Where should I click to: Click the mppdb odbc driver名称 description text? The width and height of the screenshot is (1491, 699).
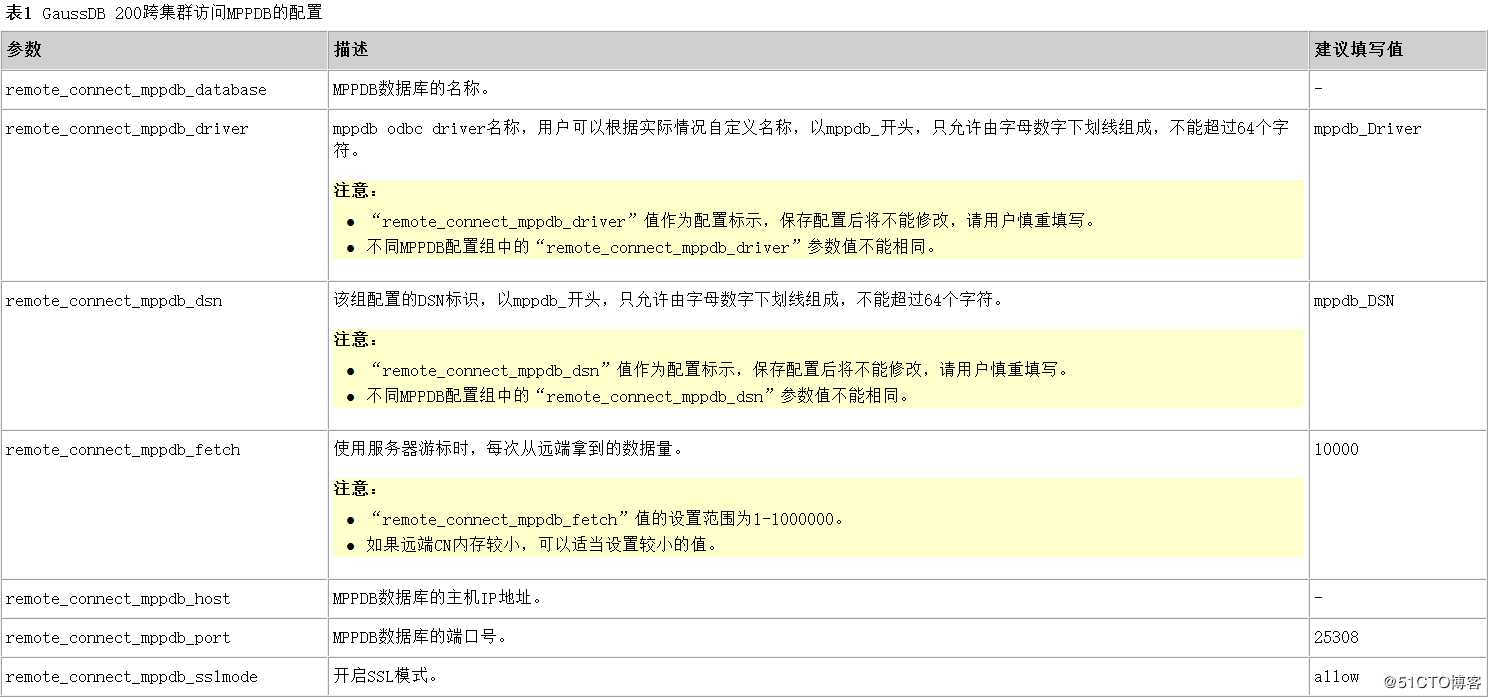[811, 139]
